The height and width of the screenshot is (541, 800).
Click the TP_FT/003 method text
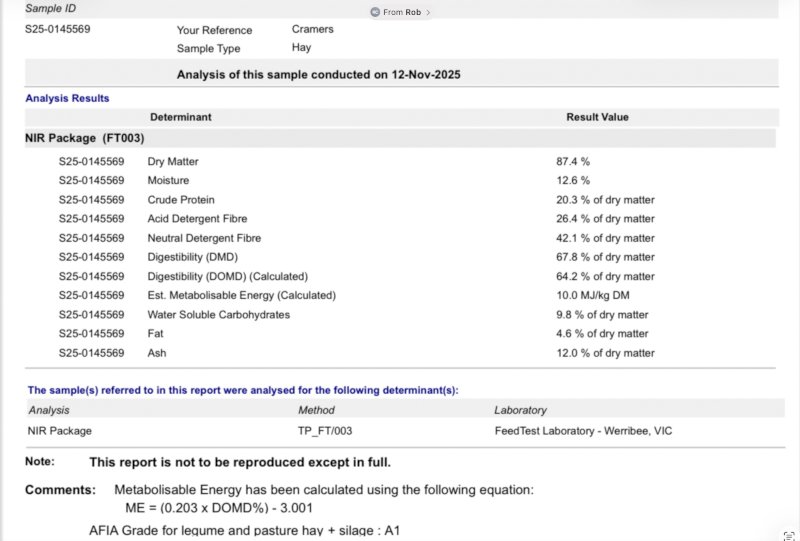(x=325, y=431)
